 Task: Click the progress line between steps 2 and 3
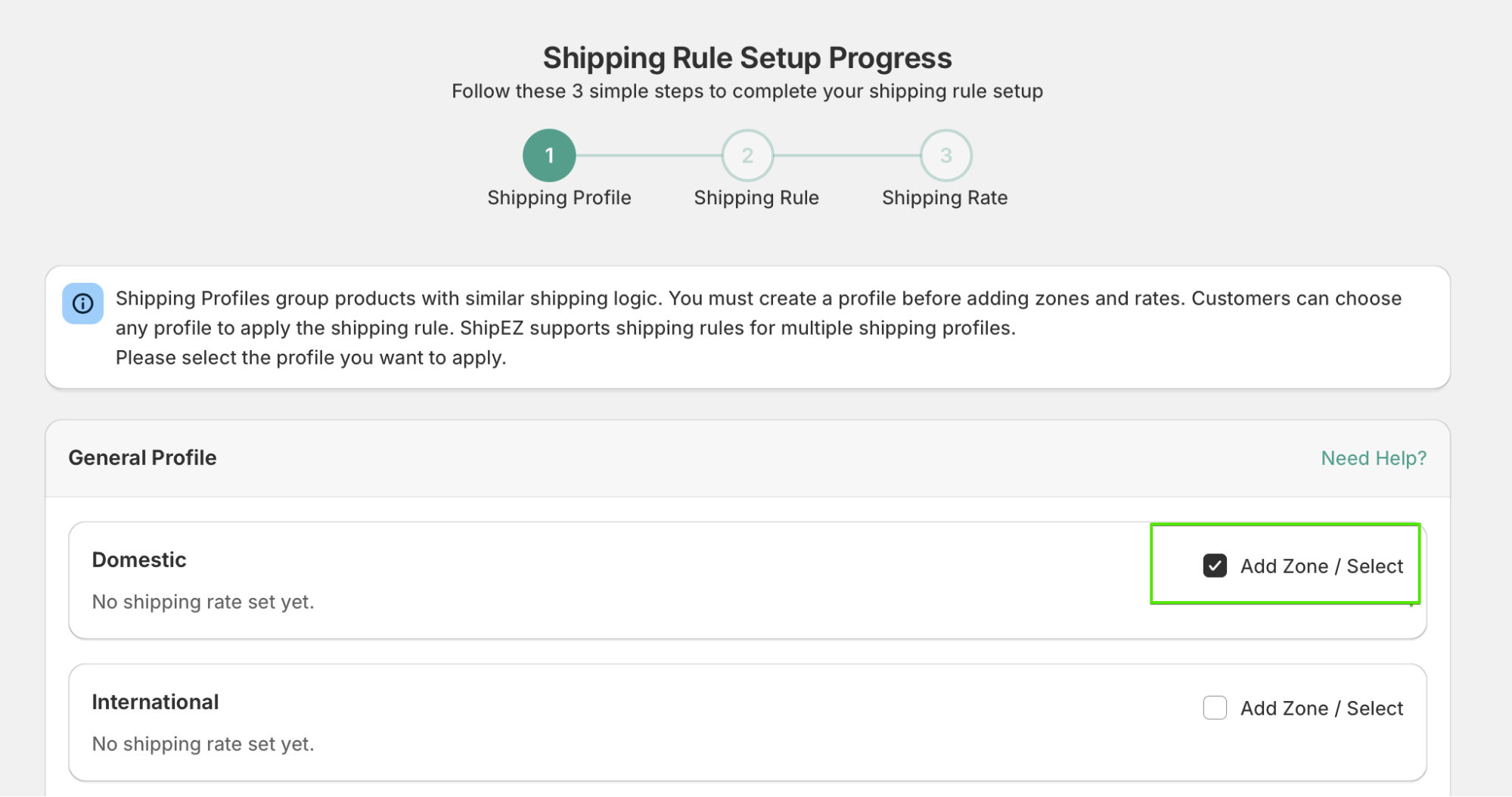coord(846,155)
